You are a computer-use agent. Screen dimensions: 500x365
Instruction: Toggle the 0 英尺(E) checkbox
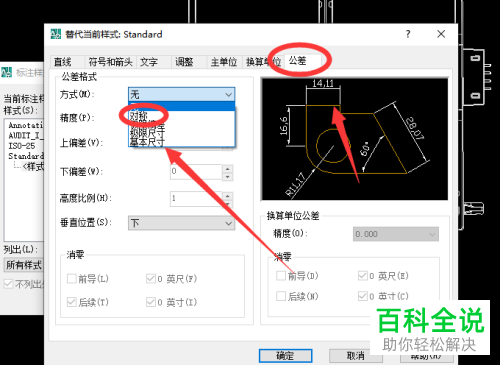tap(363, 276)
